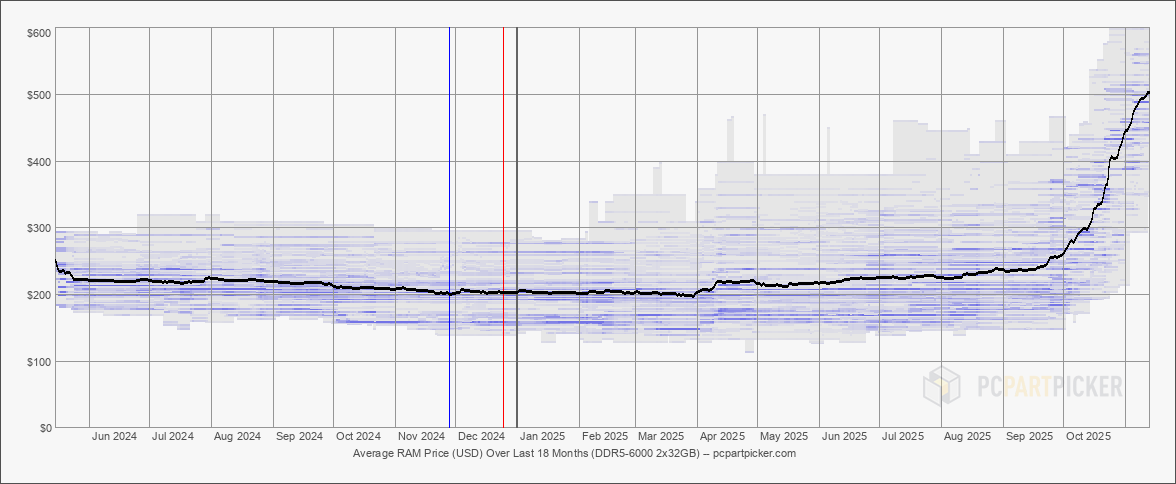Click the Nov 2024 axis label

click(422, 436)
